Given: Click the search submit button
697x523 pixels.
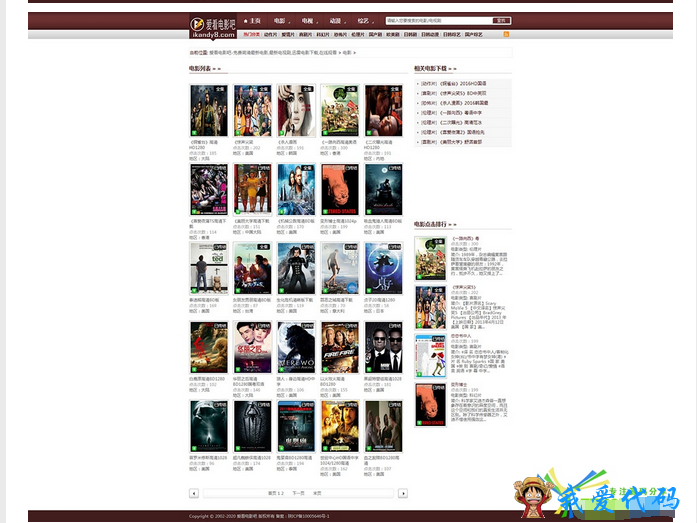Looking at the screenshot, I should 501,20.
